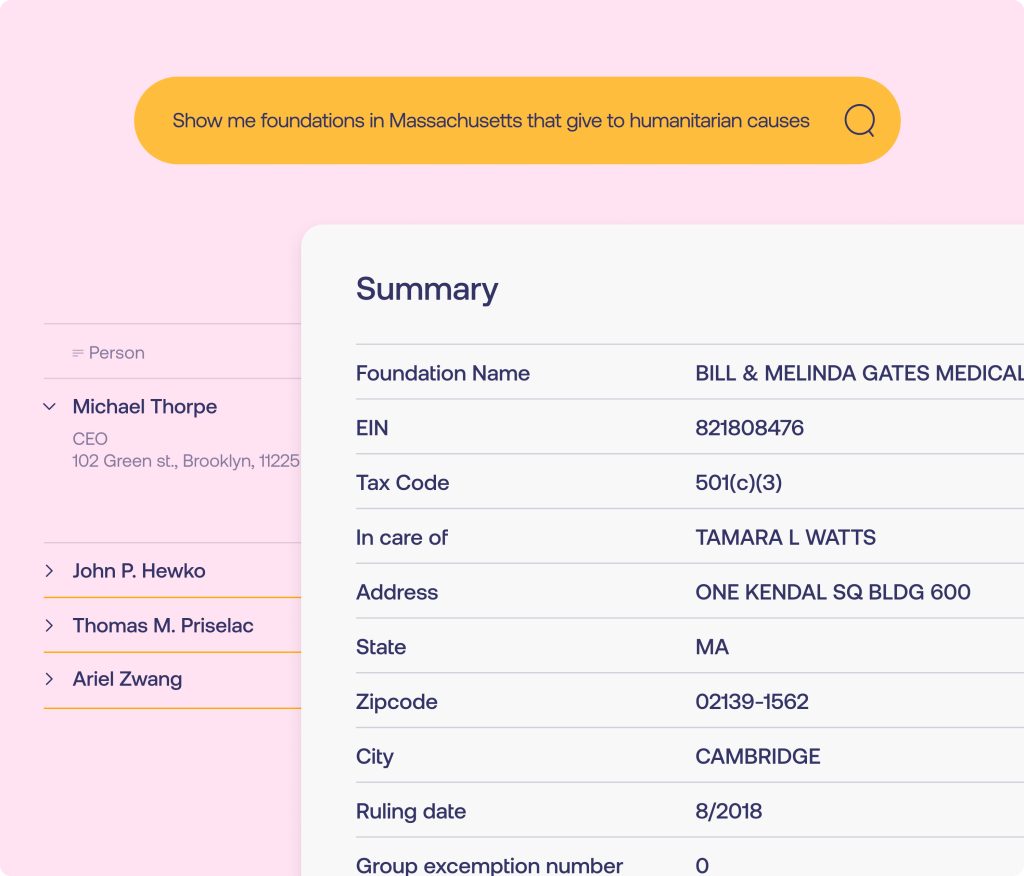This screenshot has width=1024, height=876.
Task: Click the Foundation Name label
Action: tap(442, 373)
